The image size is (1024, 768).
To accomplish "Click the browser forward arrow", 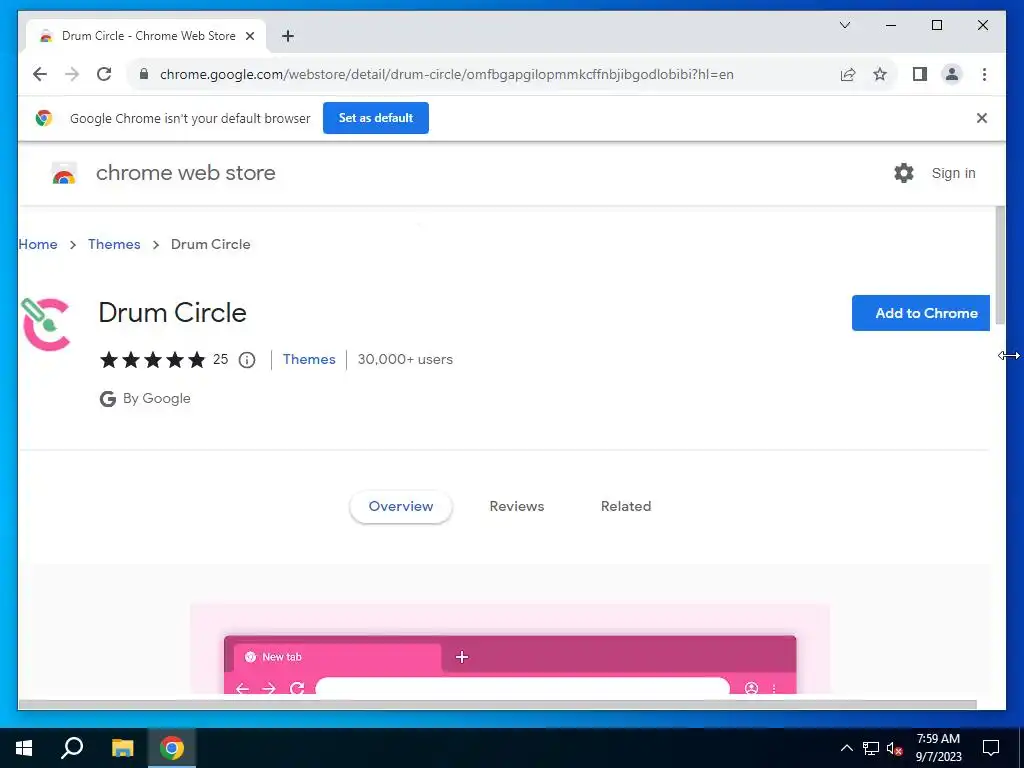I will [x=72, y=74].
